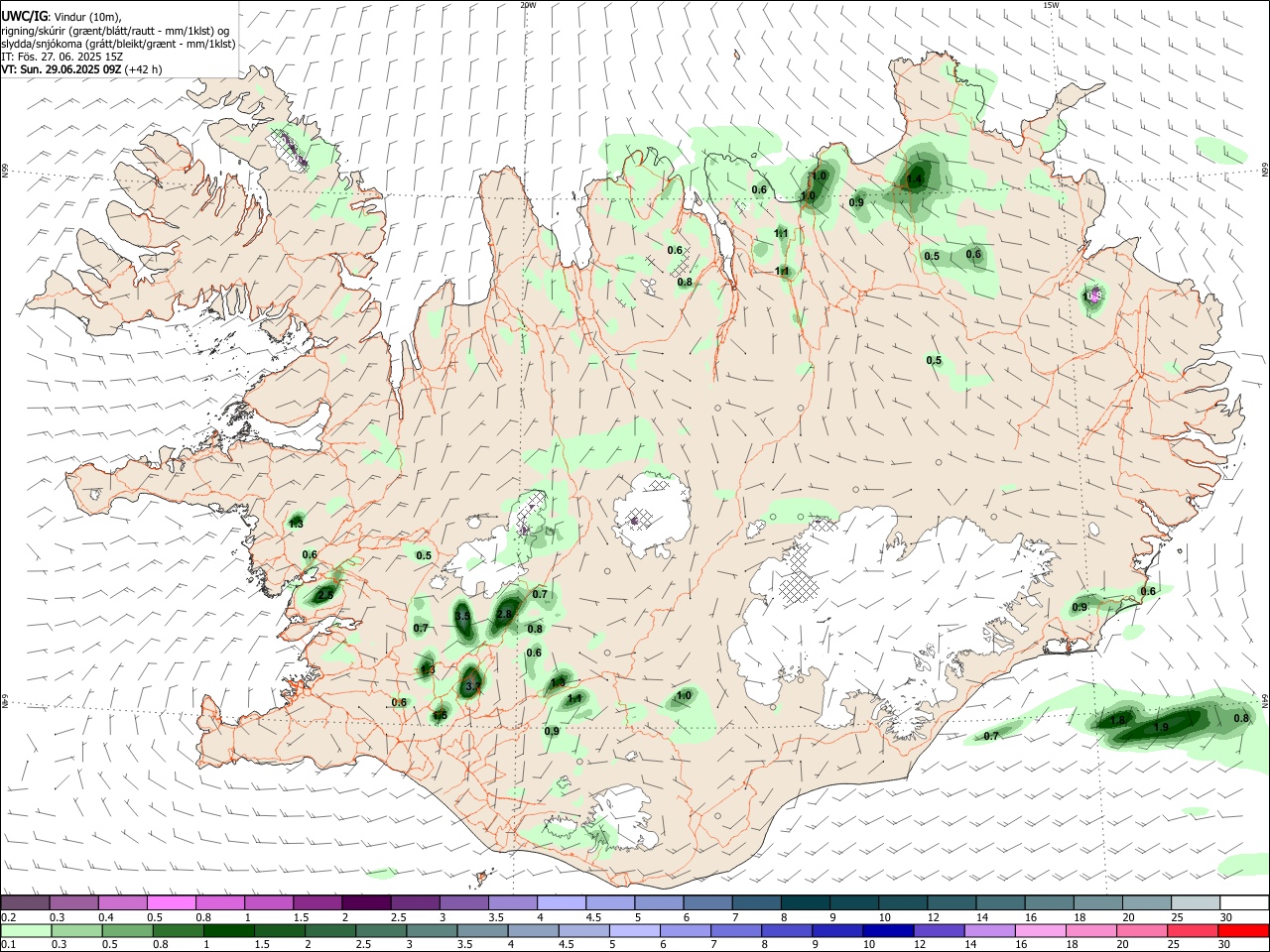Viewport: 1270px width, 952px height.
Task: Select the 1.9 precipitation value offshore
Action: pyautogui.click(x=1162, y=728)
